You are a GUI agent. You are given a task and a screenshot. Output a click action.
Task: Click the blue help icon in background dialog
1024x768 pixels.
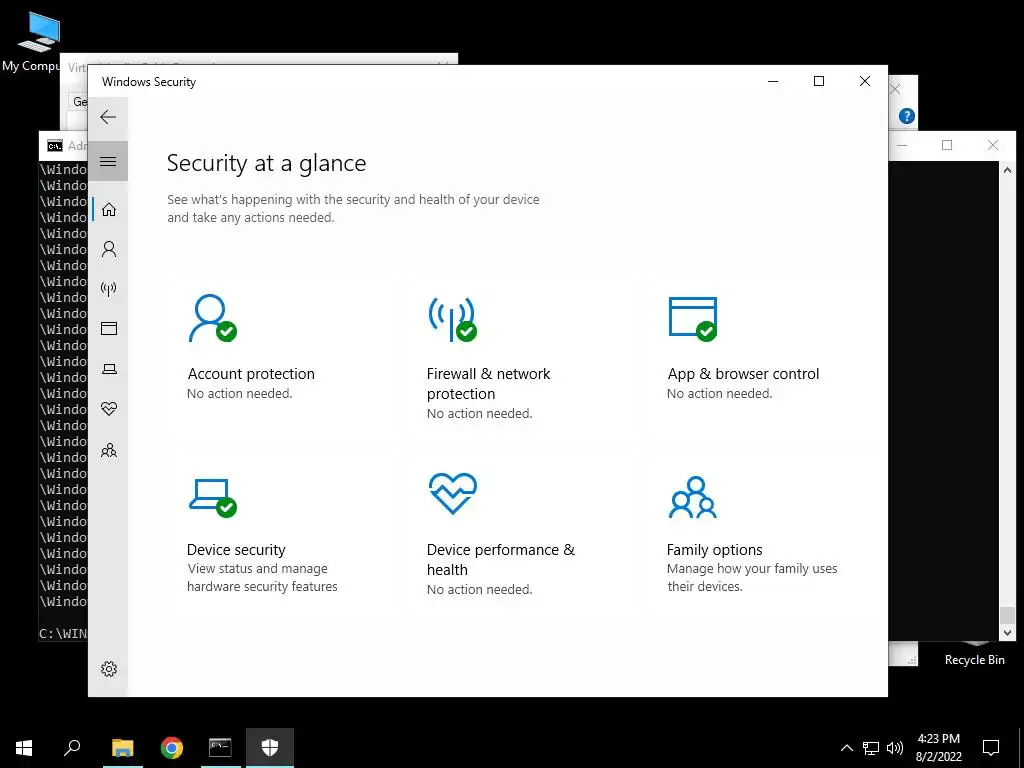pyautogui.click(x=906, y=116)
